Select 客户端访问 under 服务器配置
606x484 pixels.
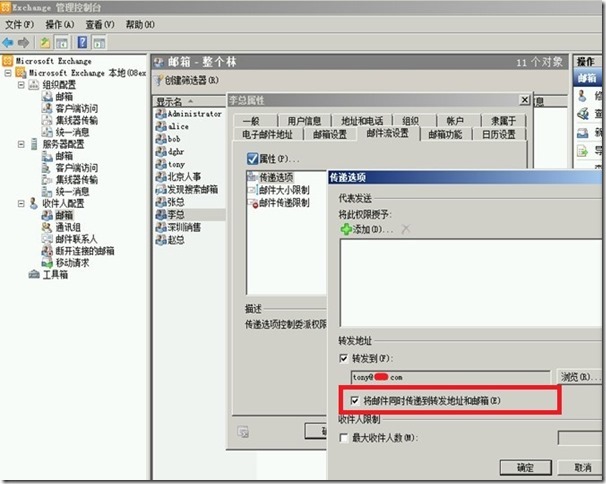[70, 168]
